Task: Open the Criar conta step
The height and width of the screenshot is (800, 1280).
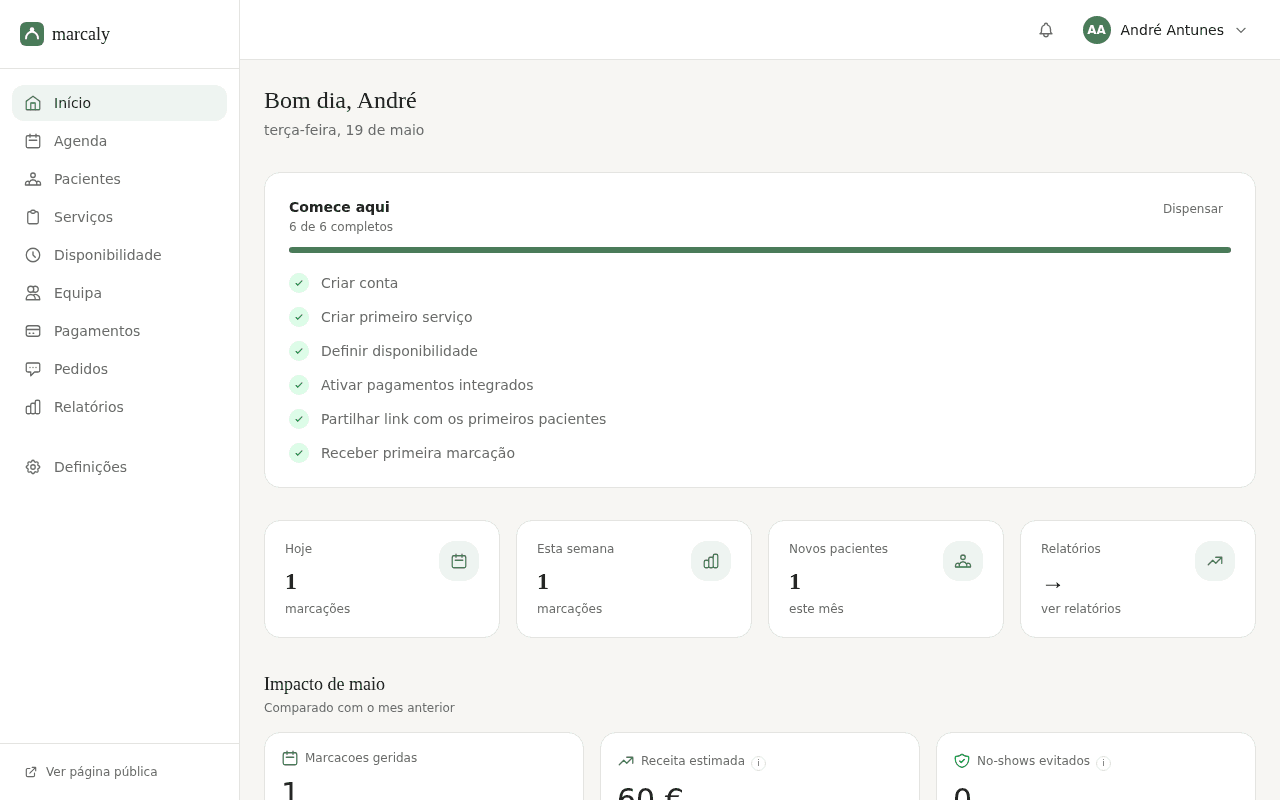Action: click(359, 283)
